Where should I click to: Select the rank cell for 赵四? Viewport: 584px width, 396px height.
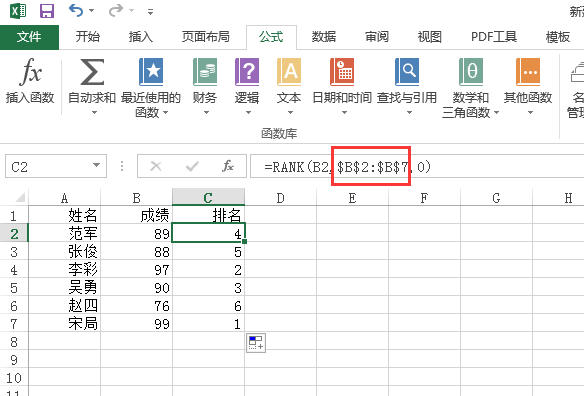click(208, 305)
